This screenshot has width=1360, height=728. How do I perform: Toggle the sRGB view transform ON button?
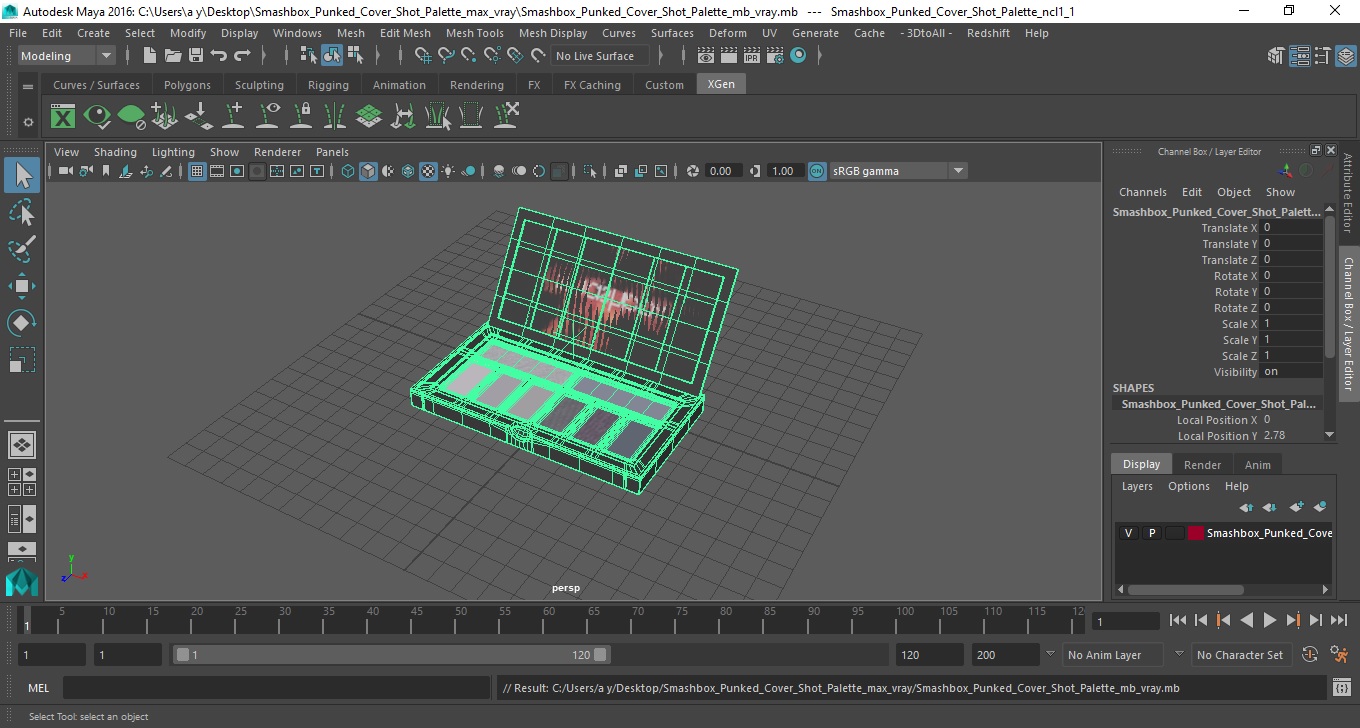coord(817,171)
